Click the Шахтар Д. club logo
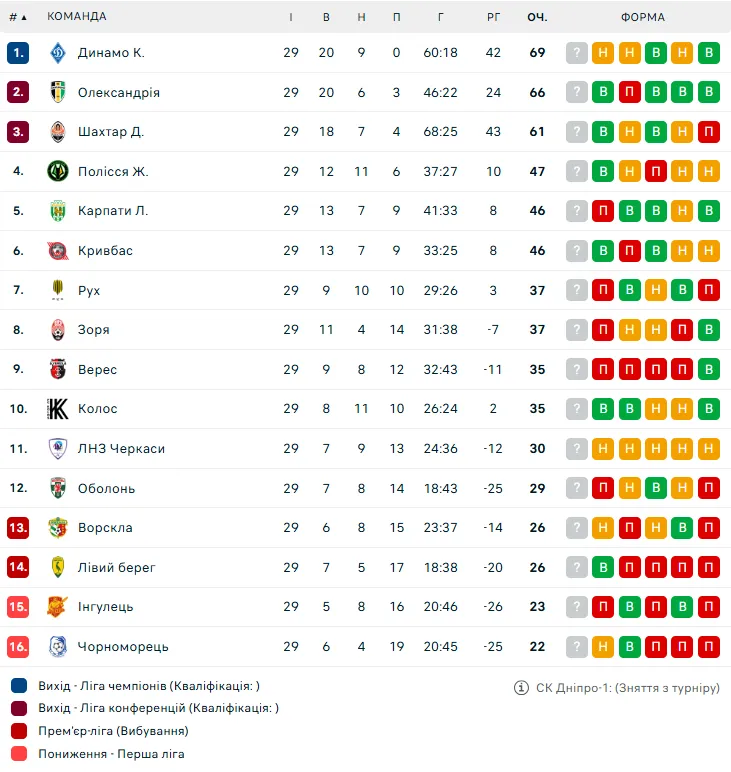Viewport: 731px width, 772px height. (x=58, y=132)
